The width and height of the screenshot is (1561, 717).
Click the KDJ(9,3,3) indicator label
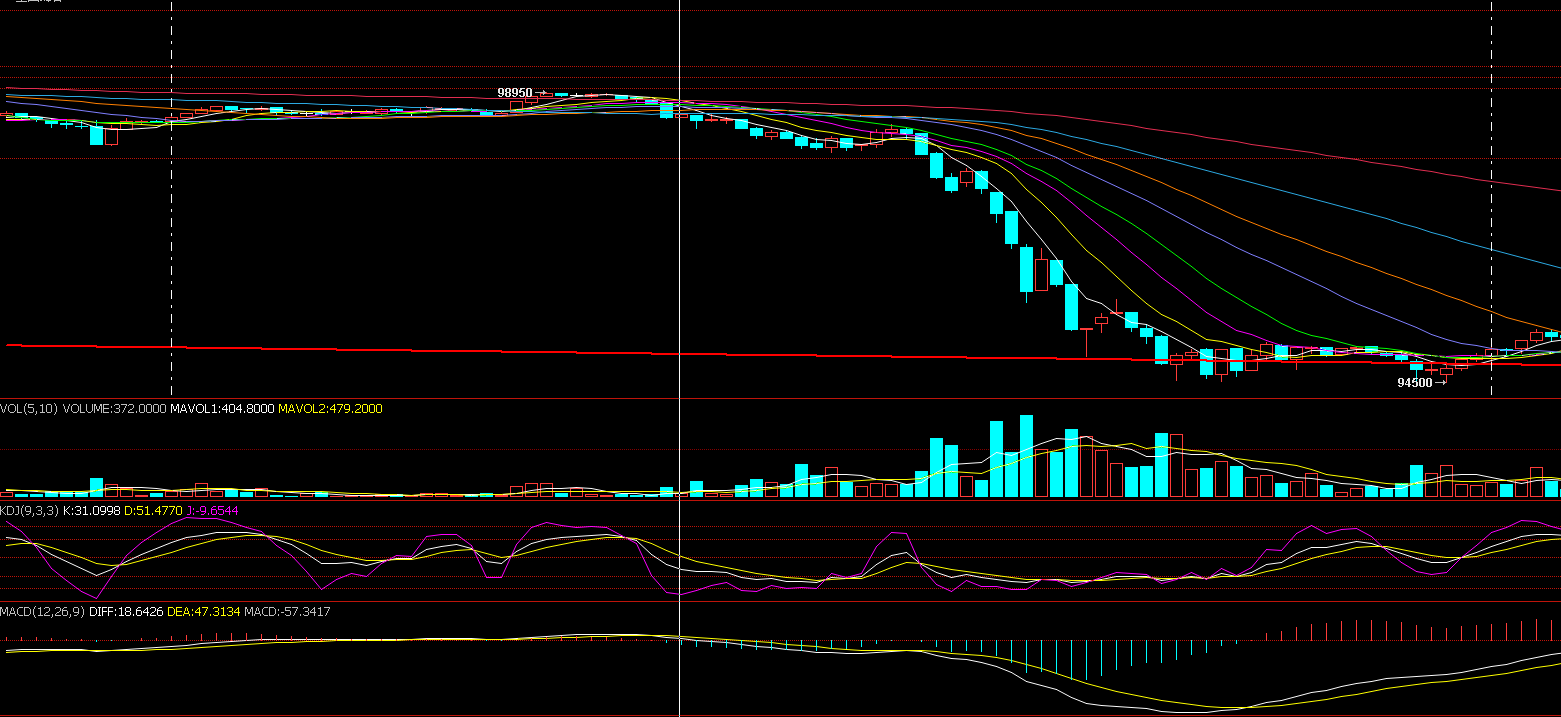(30, 510)
